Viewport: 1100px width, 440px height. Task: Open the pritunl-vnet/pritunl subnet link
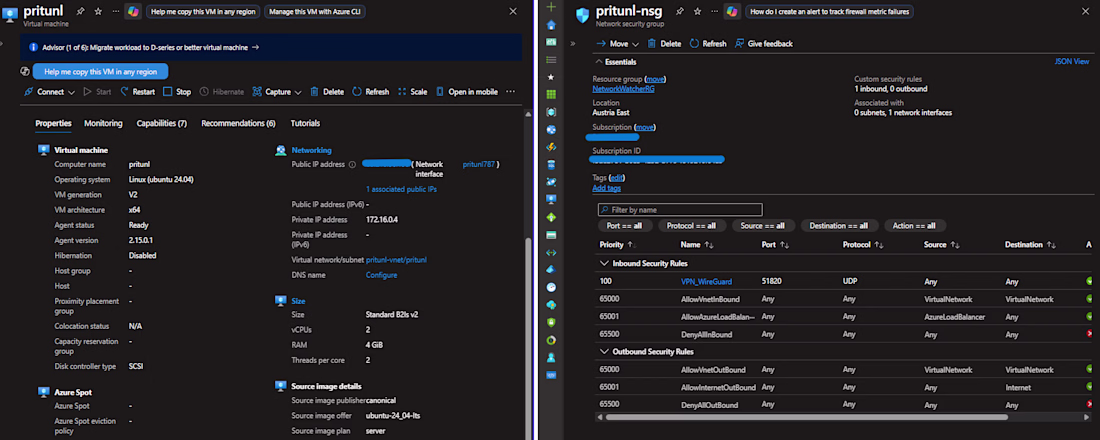point(396,260)
